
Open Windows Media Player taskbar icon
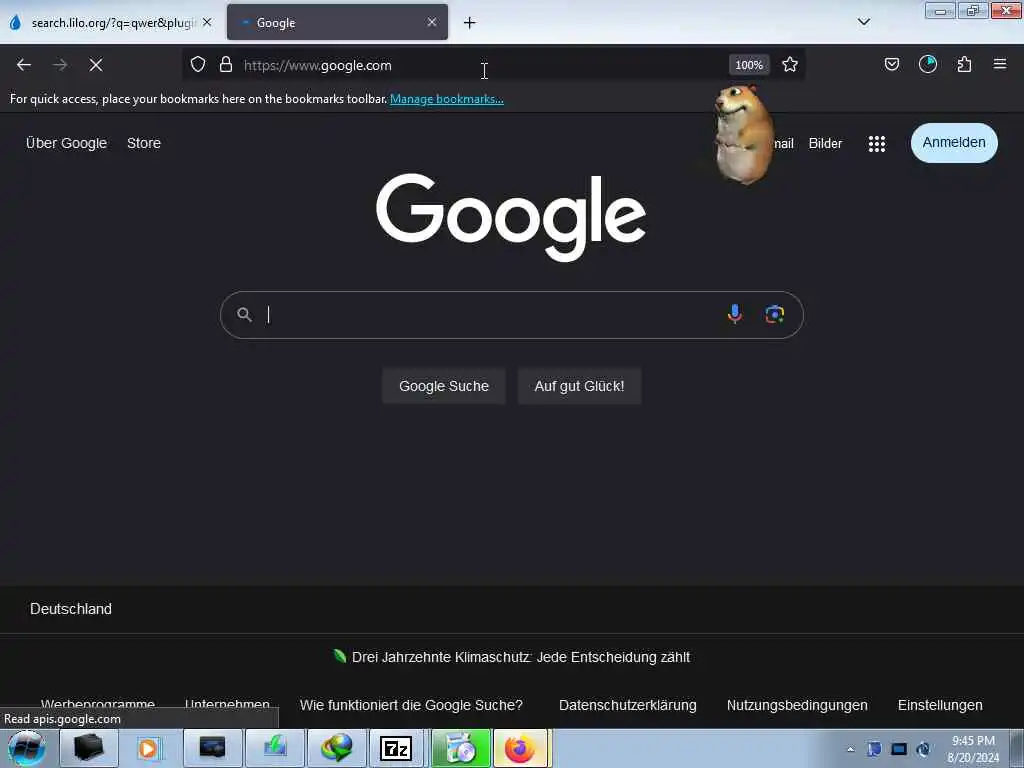tap(149, 748)
